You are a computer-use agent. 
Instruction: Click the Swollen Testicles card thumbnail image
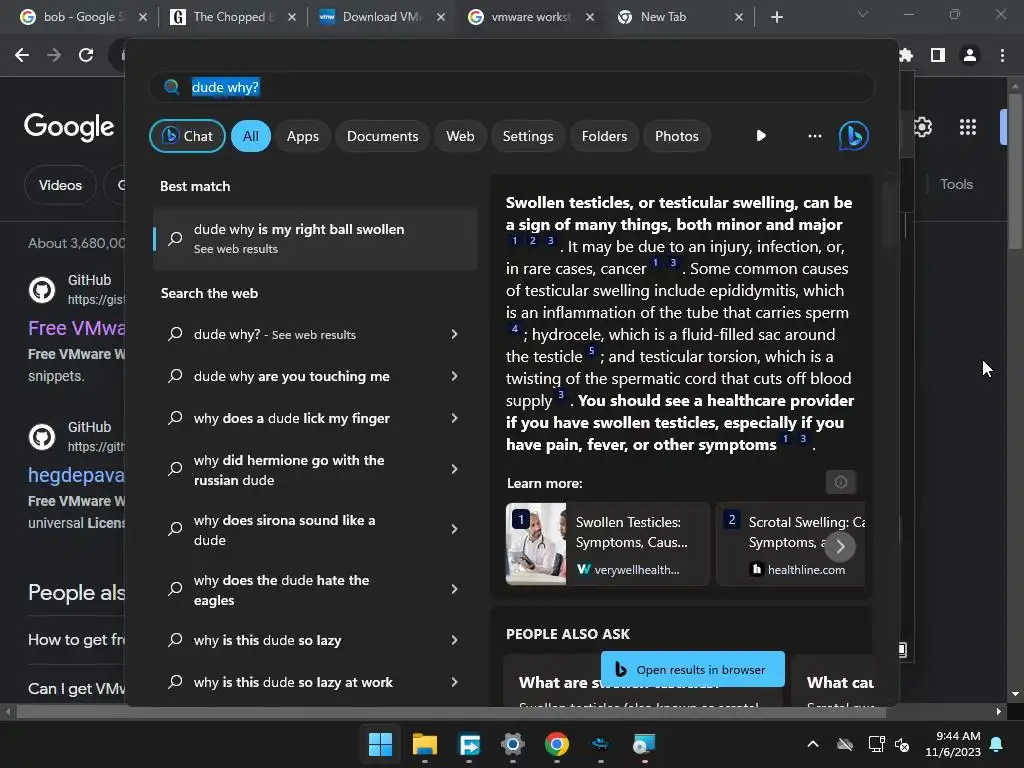point(536,544)
